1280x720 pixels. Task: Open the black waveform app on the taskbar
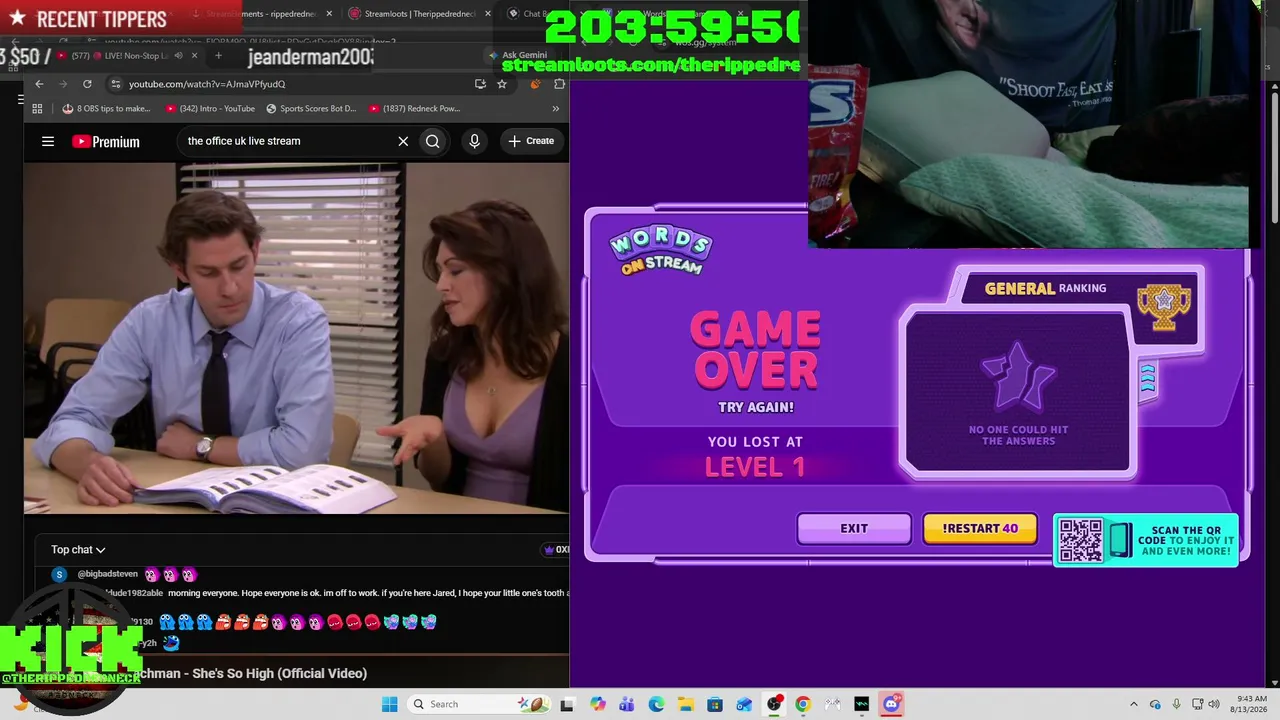[x=862, y=704]
